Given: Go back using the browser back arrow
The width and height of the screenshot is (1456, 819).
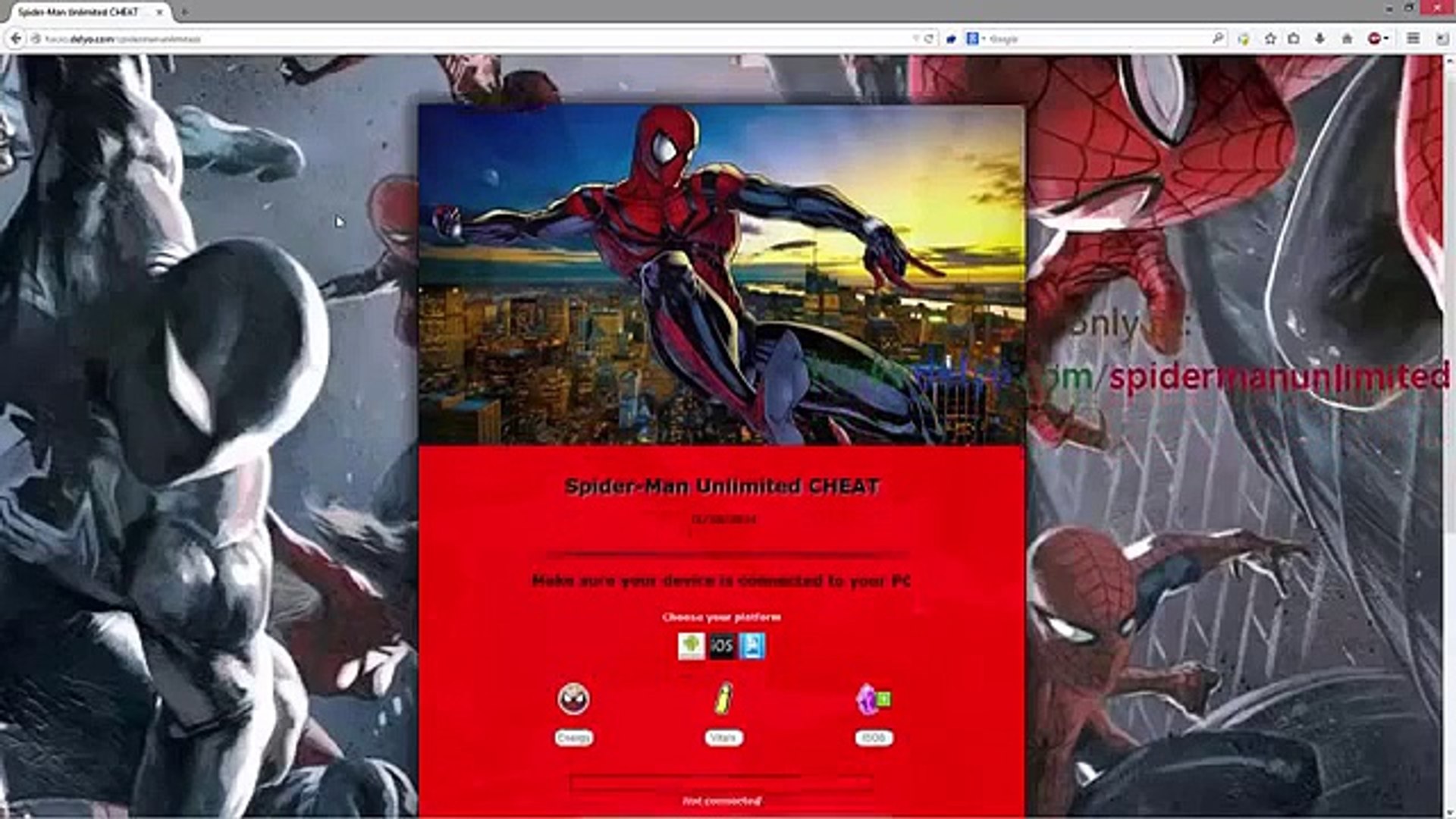Looking at the screenshot, I should (16, 39).
